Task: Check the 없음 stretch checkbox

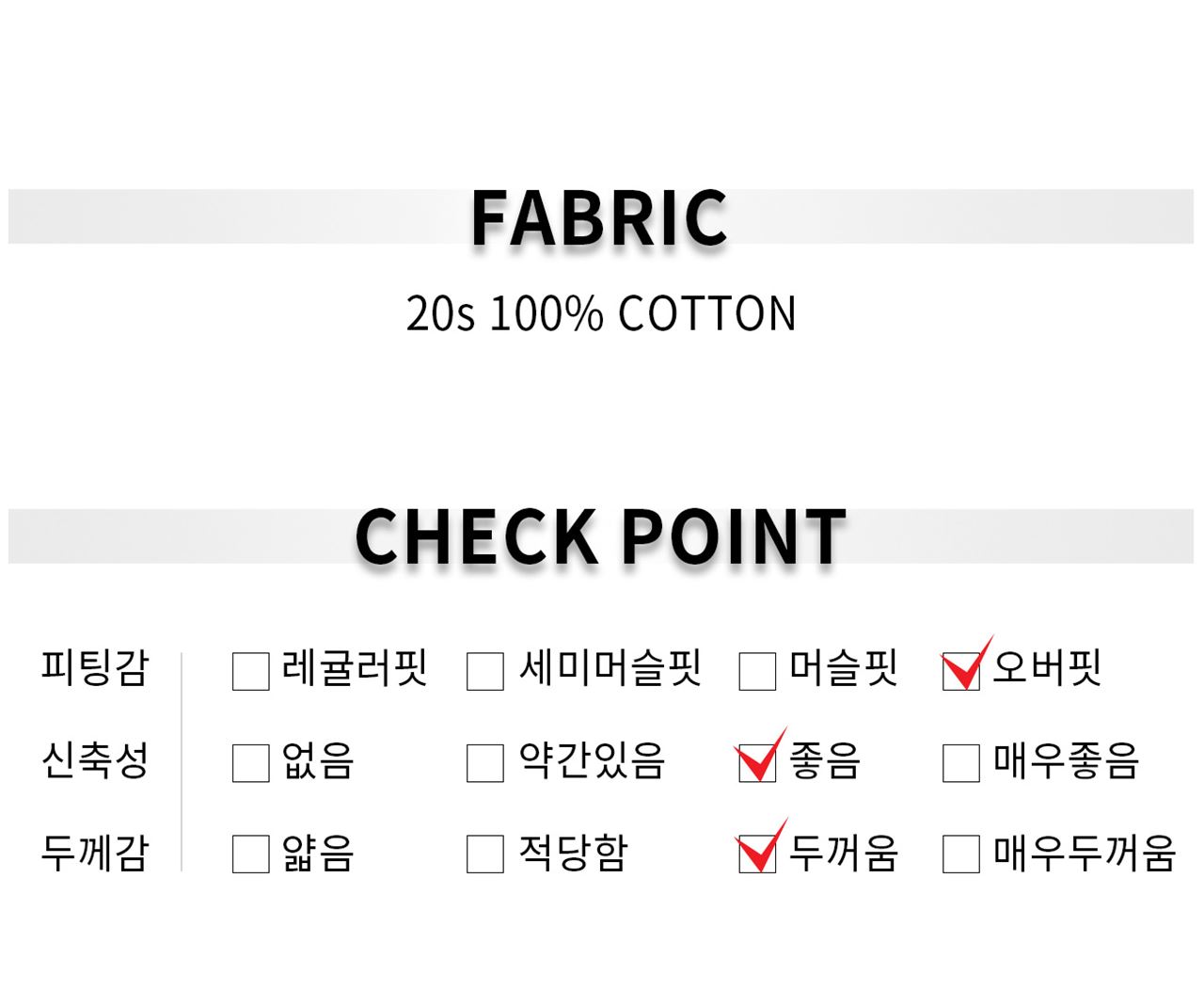Action: click(x=250, y=763)
